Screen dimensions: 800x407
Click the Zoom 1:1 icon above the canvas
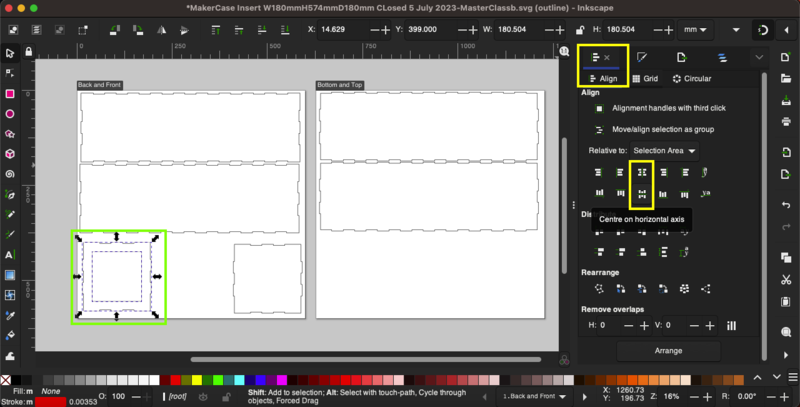[x=564, y=51]
